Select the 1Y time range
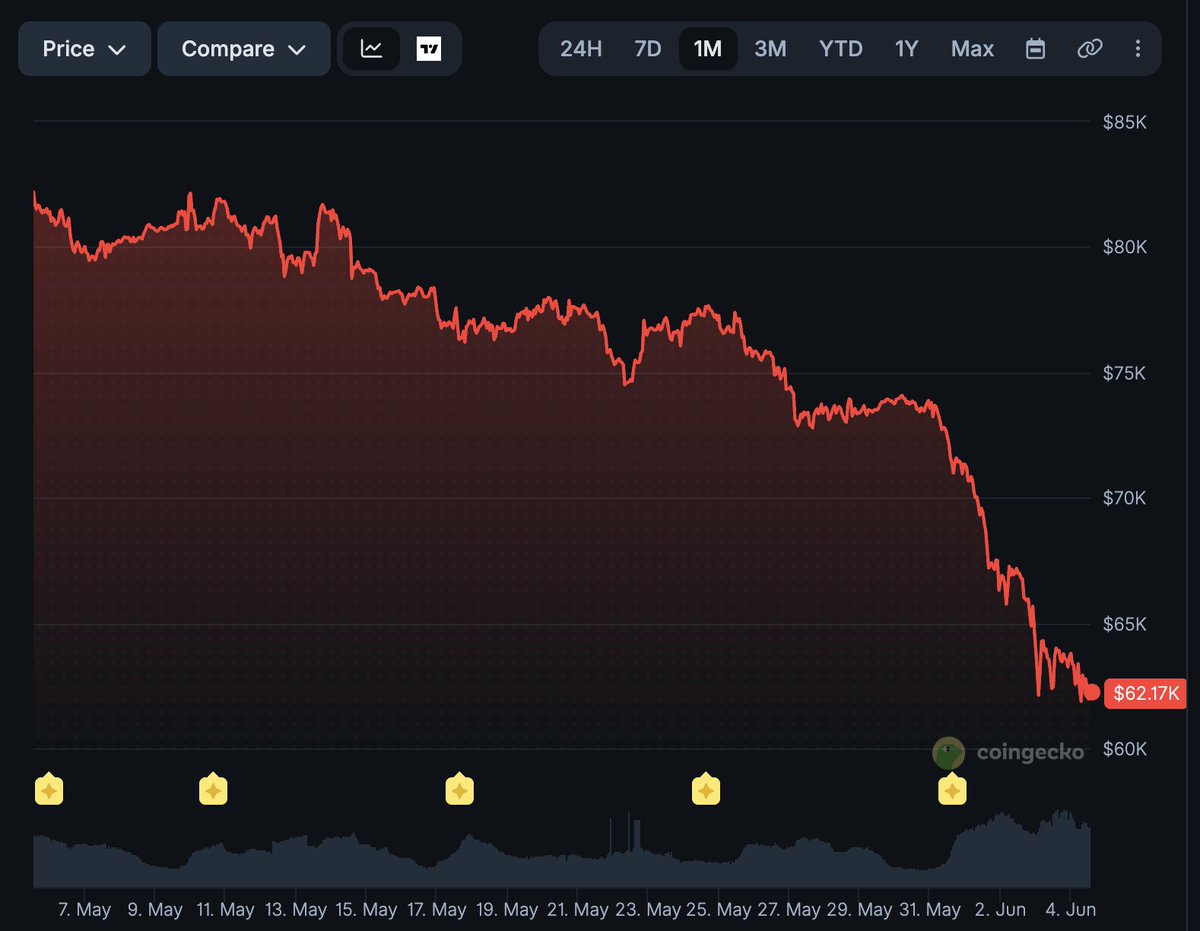Viewport: 1200px width, 931px height. [906, 49]
